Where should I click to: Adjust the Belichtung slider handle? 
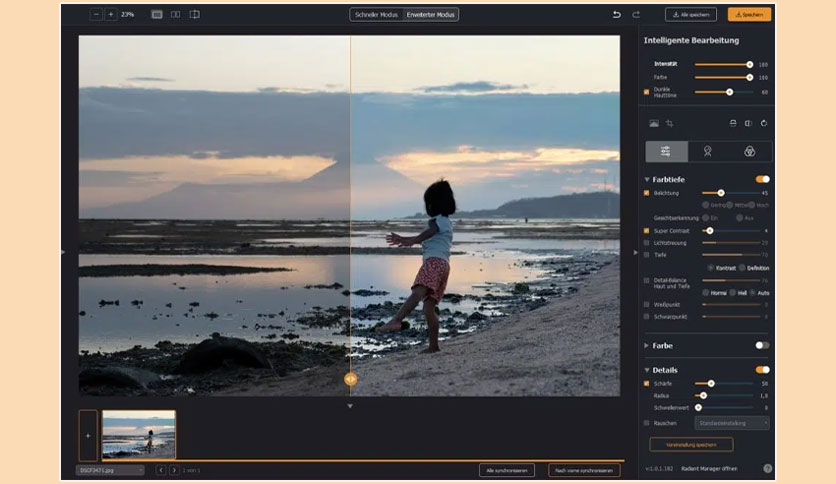tap(721, 193)
